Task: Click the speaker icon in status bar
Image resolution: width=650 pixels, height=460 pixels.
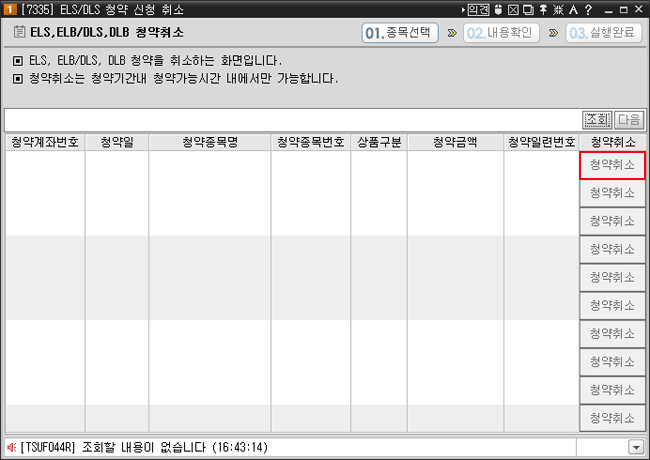Action: (11, 446)
